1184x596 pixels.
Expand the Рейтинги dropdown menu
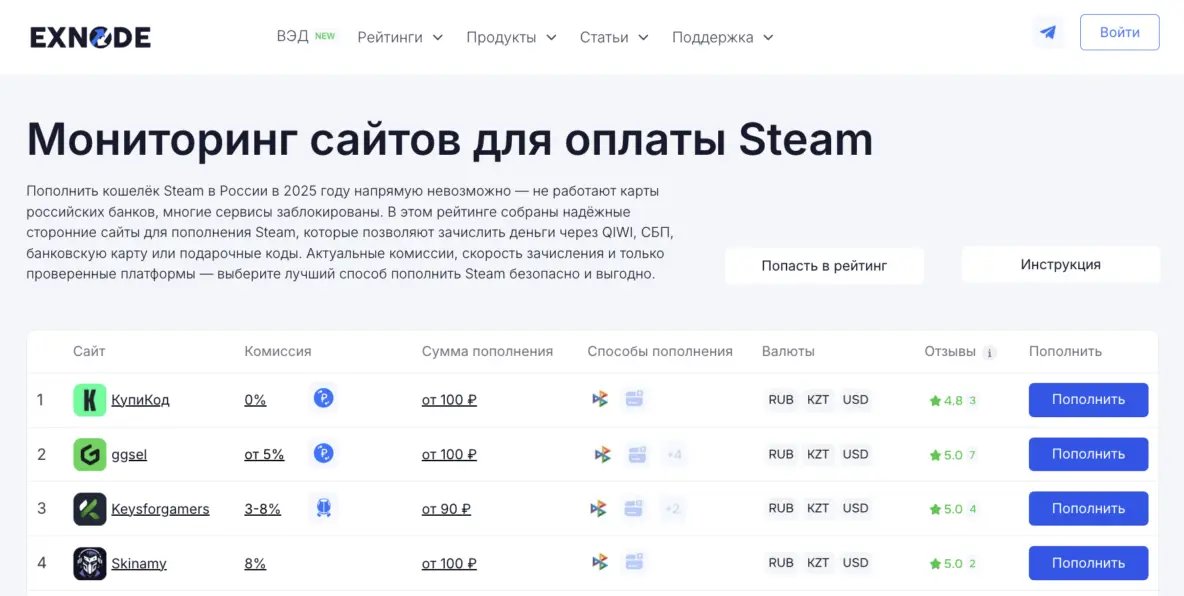(400, 37)
